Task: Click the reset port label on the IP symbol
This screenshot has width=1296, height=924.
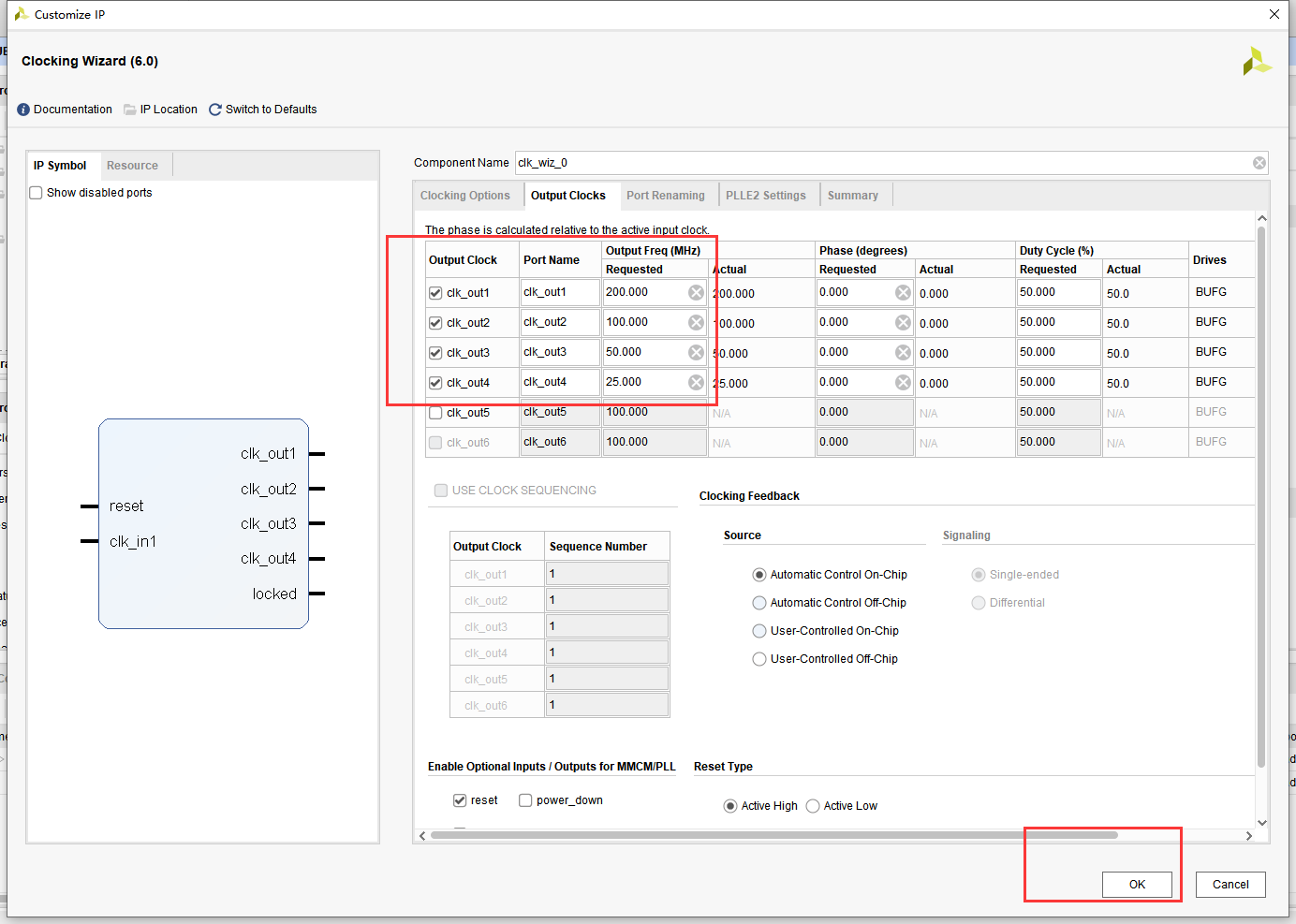Action: click(x=126, y=506)
